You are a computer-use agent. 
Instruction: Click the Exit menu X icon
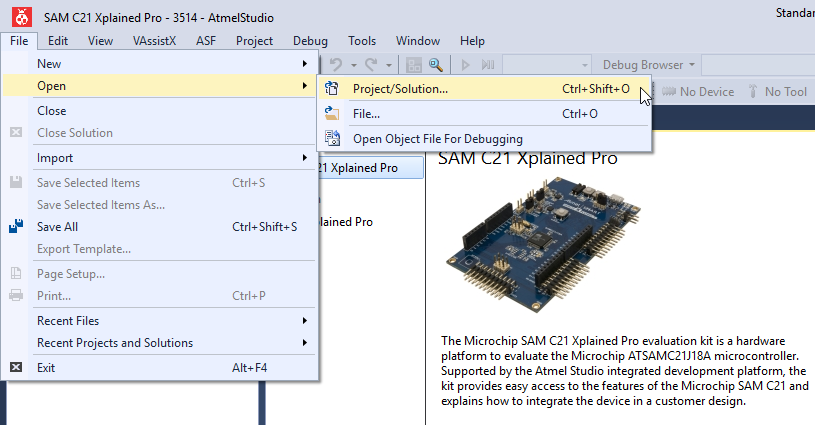coord(16,367)
